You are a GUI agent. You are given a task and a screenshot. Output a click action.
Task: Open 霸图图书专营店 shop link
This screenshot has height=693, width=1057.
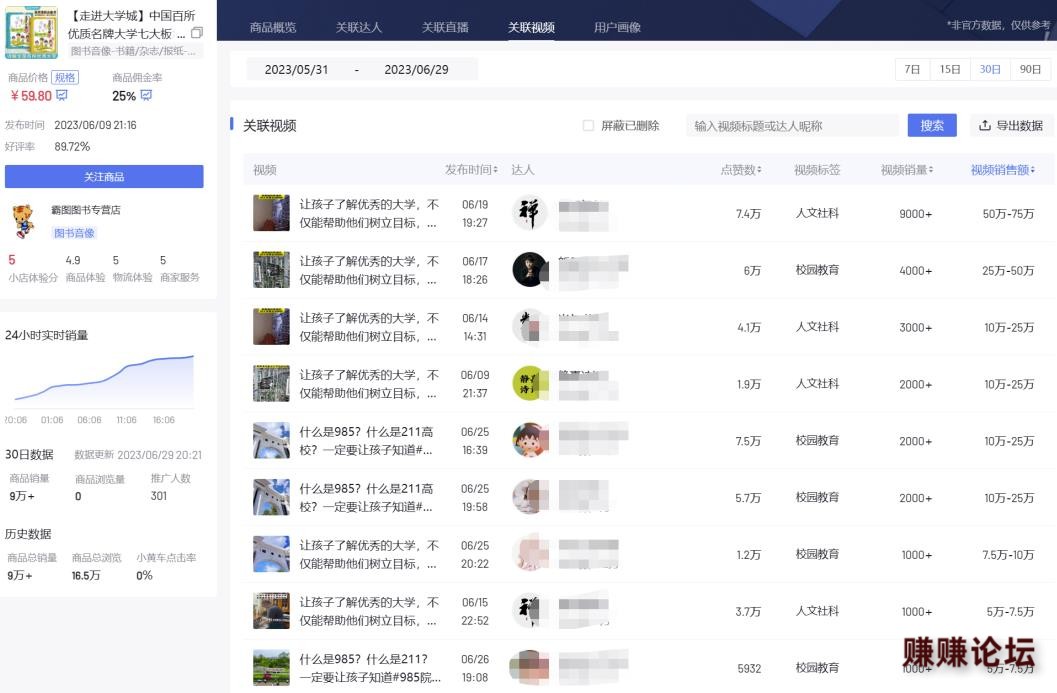coord(86,210)
